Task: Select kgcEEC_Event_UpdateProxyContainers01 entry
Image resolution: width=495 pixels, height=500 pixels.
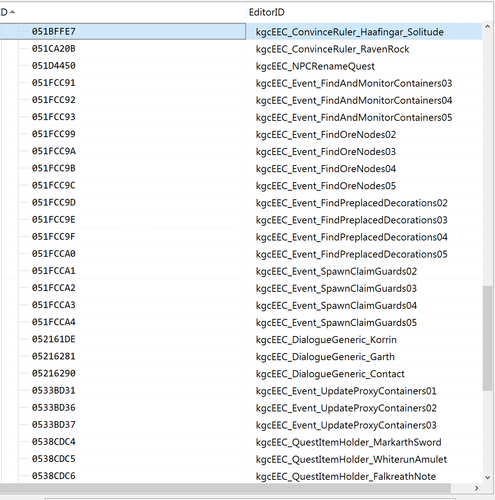Action: [346, 391]
